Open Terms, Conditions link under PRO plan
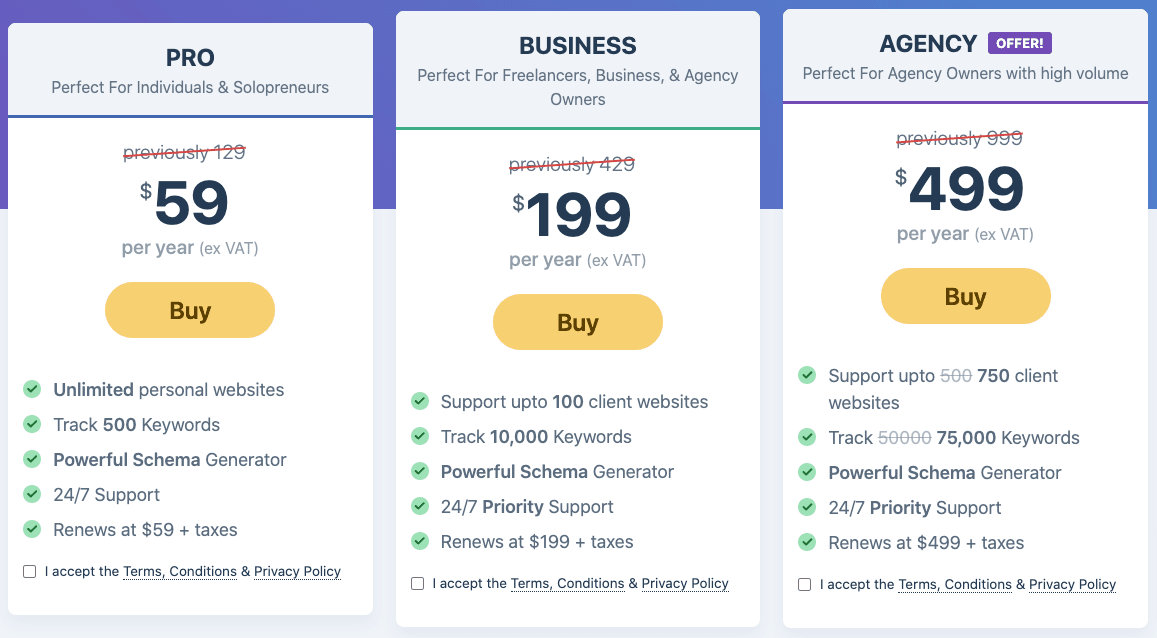This screenshot has height=638, width=1157. pyautogui.click(x=180, y=572)
